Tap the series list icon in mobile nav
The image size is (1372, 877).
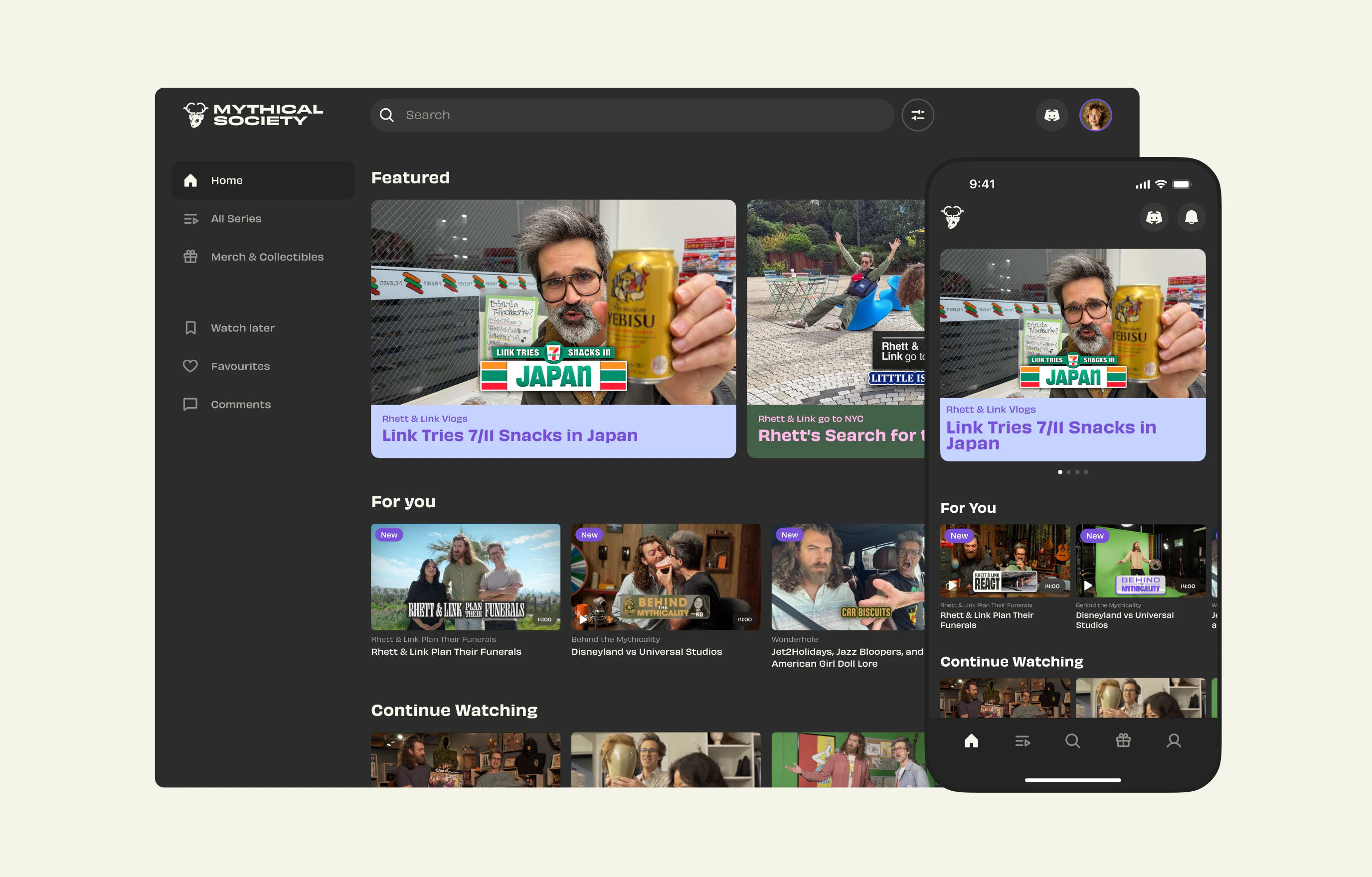(1022, 741)
